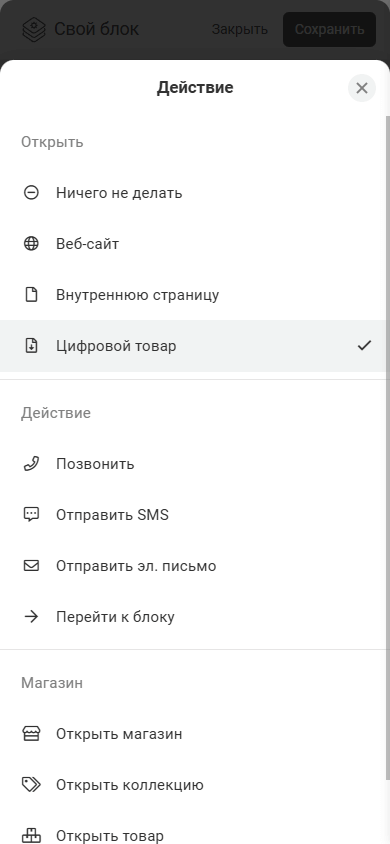Click the tags icon for Открыть коллекцию
The image size is (390, 844).
point(31,785)
